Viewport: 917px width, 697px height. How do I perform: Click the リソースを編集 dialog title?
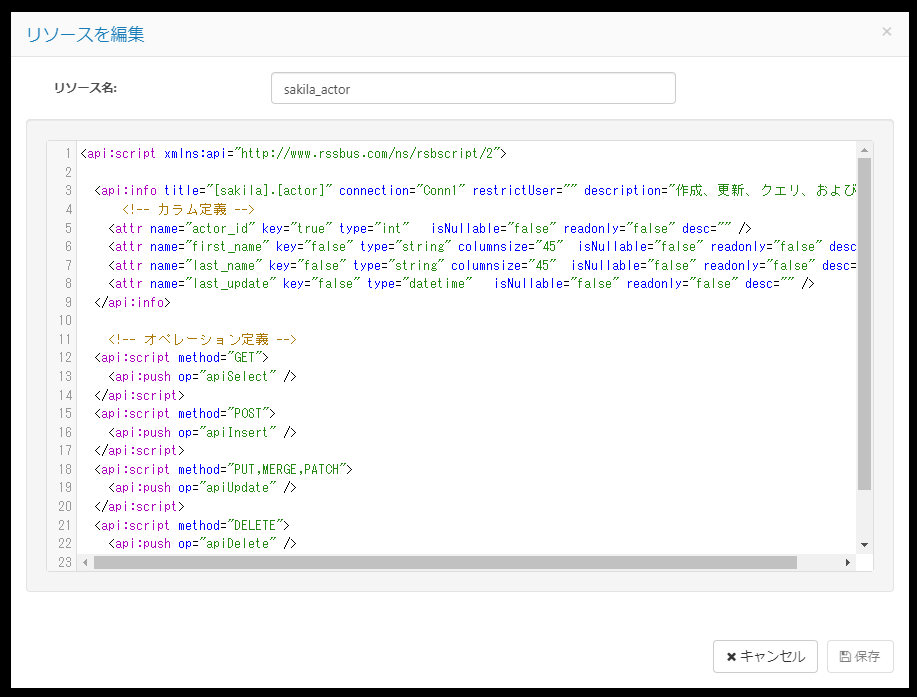click(85, 34)
